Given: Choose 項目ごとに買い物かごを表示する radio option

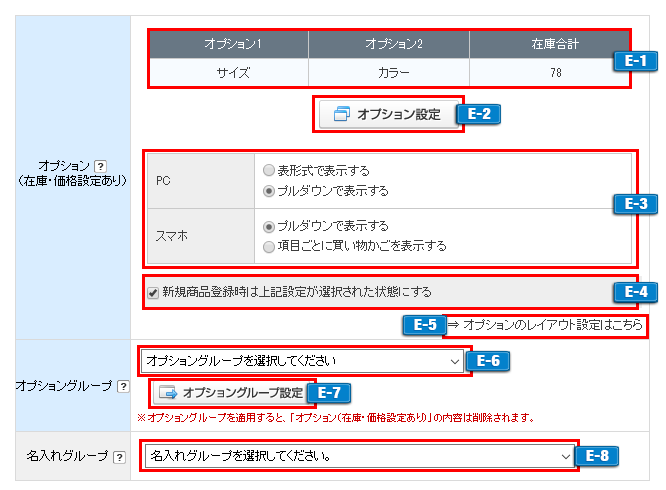Looking at the screenshot, I should pyautogui.click(x=268, y=245).
